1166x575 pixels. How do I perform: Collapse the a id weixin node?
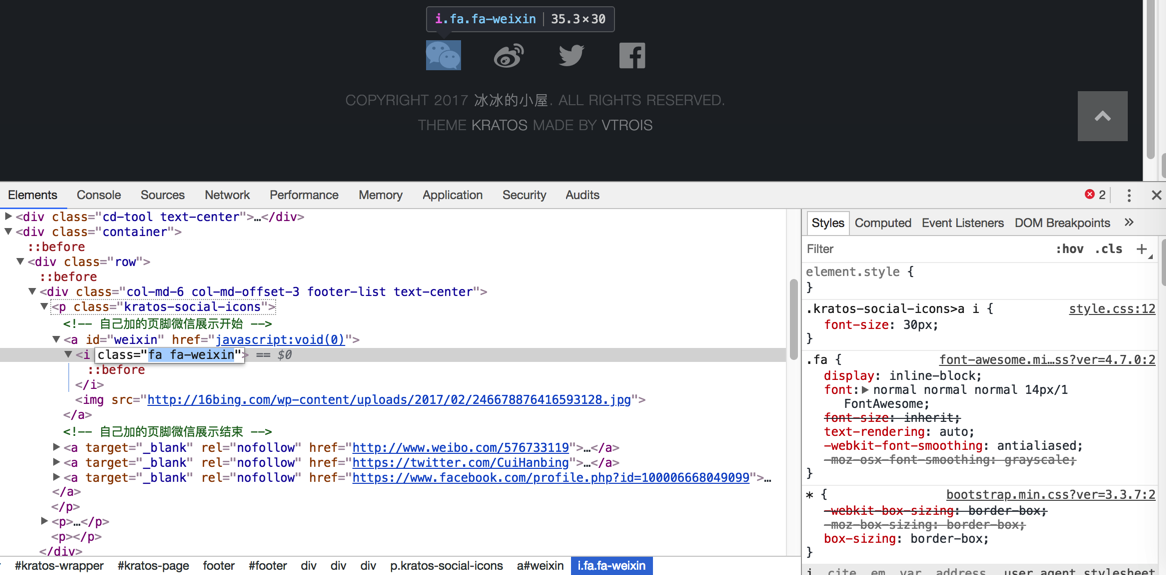57,340
